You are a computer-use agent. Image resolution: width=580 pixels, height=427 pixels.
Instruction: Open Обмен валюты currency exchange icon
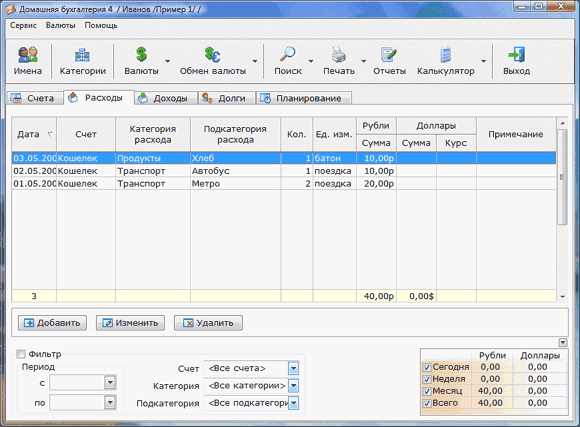click(x=212, y=54)
